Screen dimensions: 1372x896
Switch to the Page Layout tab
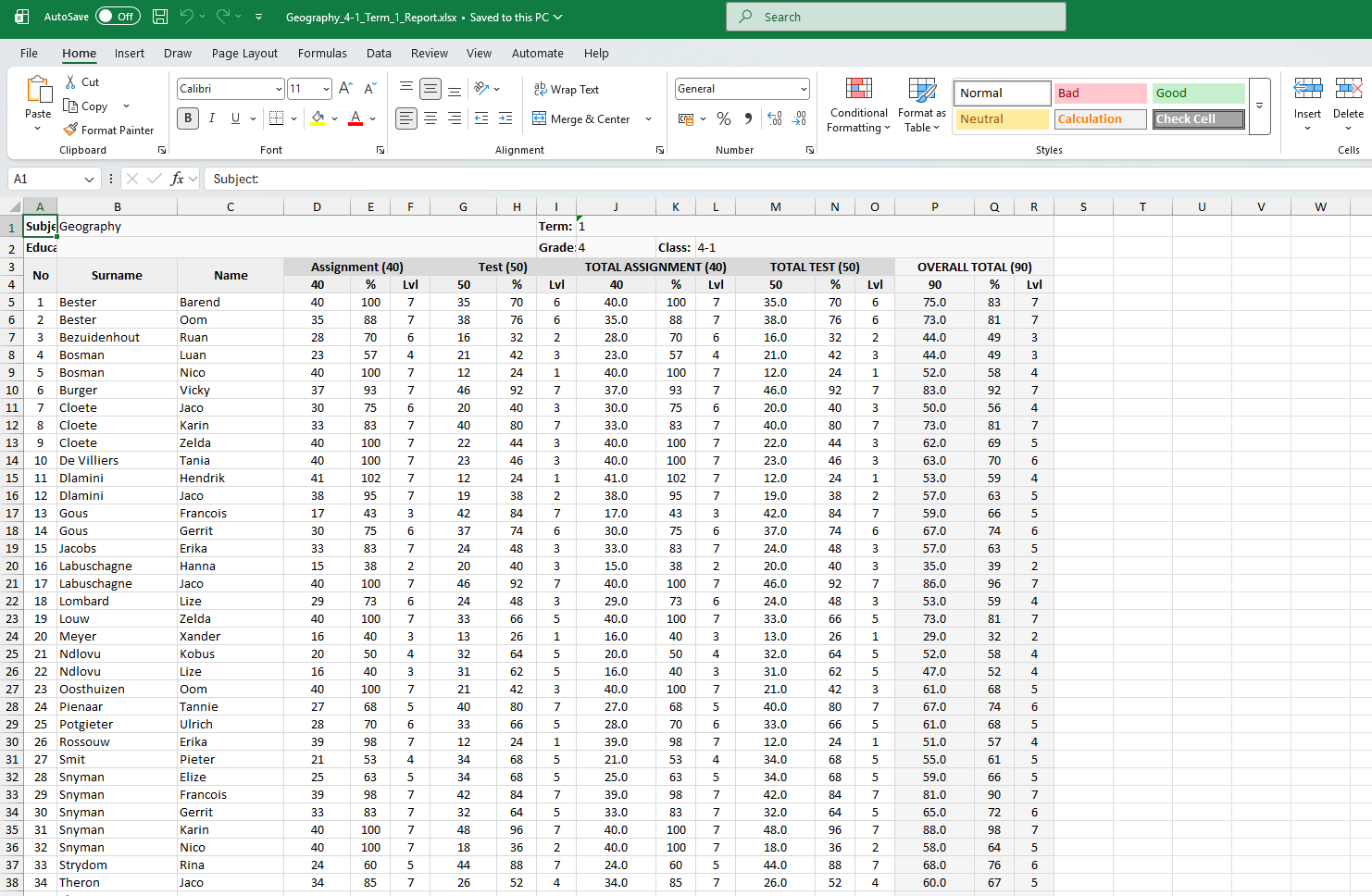244,53
